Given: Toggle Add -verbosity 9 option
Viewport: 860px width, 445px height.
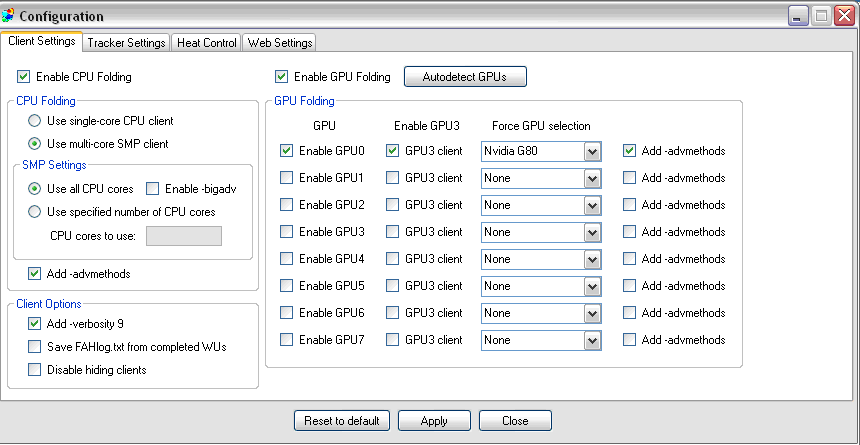Looking at the screenshot, I should pyautogui.click(x=35, y=324).
